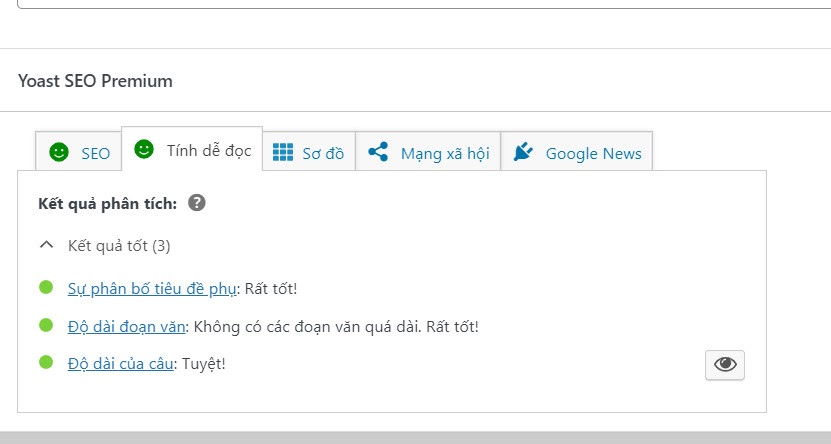Click the Kết quả phân tích label
Image resolution: width=831 pixels, height=444 pixels.
108,203
